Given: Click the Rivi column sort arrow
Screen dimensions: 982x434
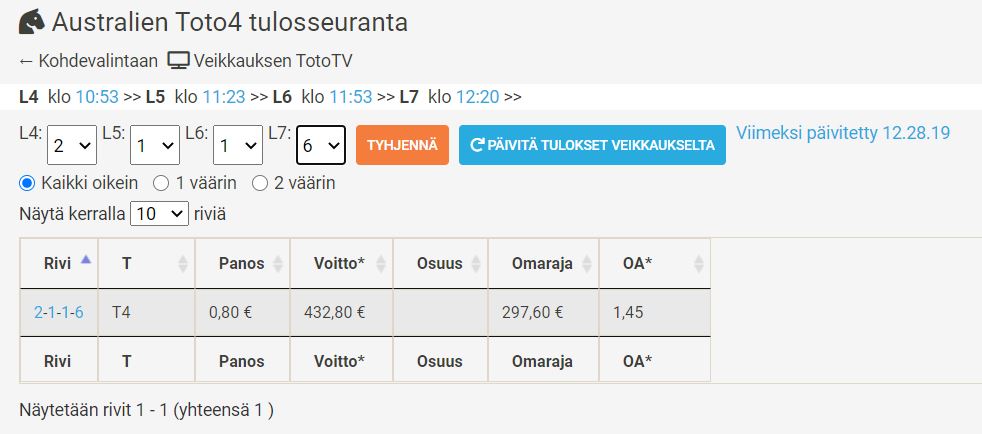Looking at the screenshot, I should tap(86, 259).
